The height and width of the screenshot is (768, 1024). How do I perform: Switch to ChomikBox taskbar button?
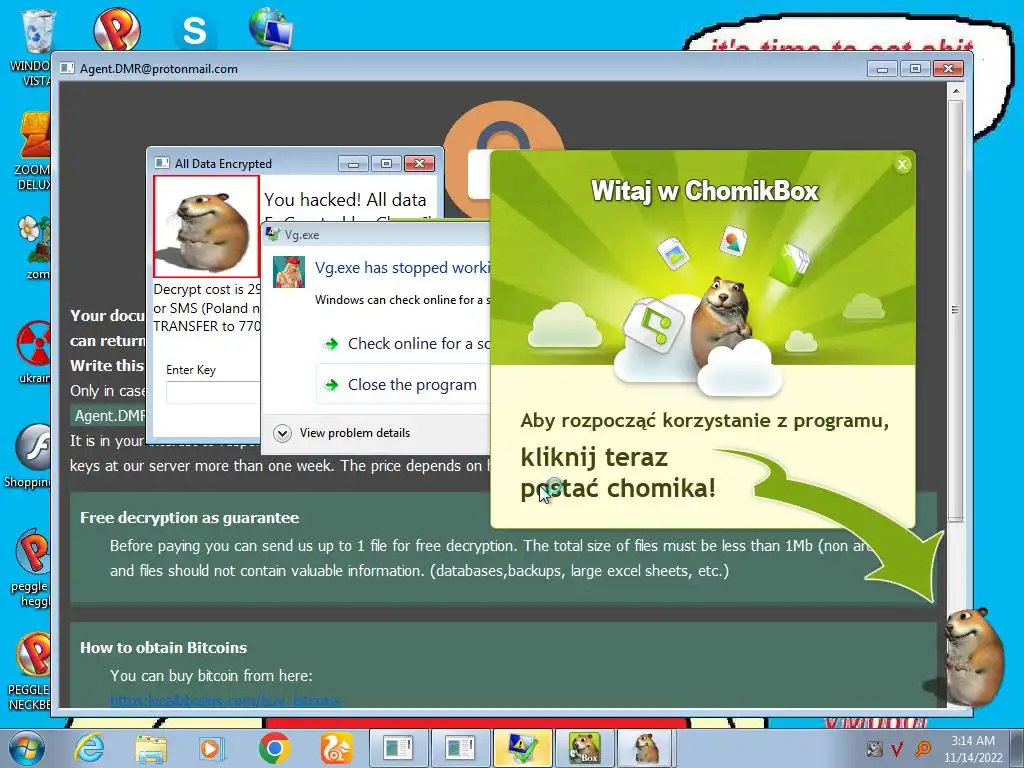click(x=584, y=748)
